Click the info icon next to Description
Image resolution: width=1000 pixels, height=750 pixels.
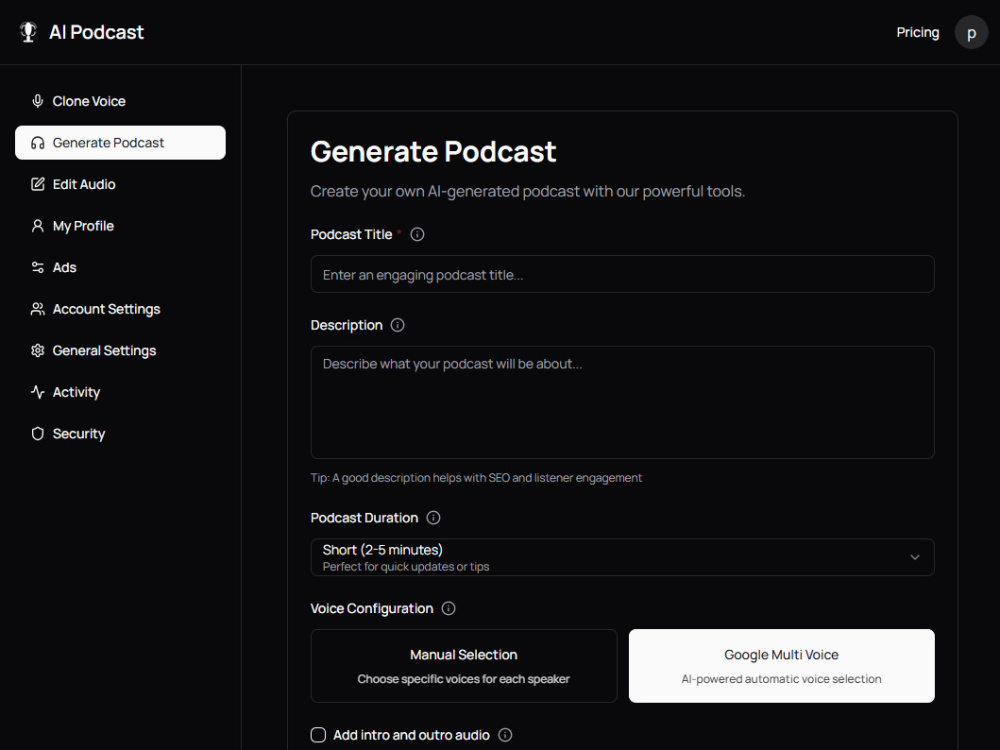coord(397,325)
